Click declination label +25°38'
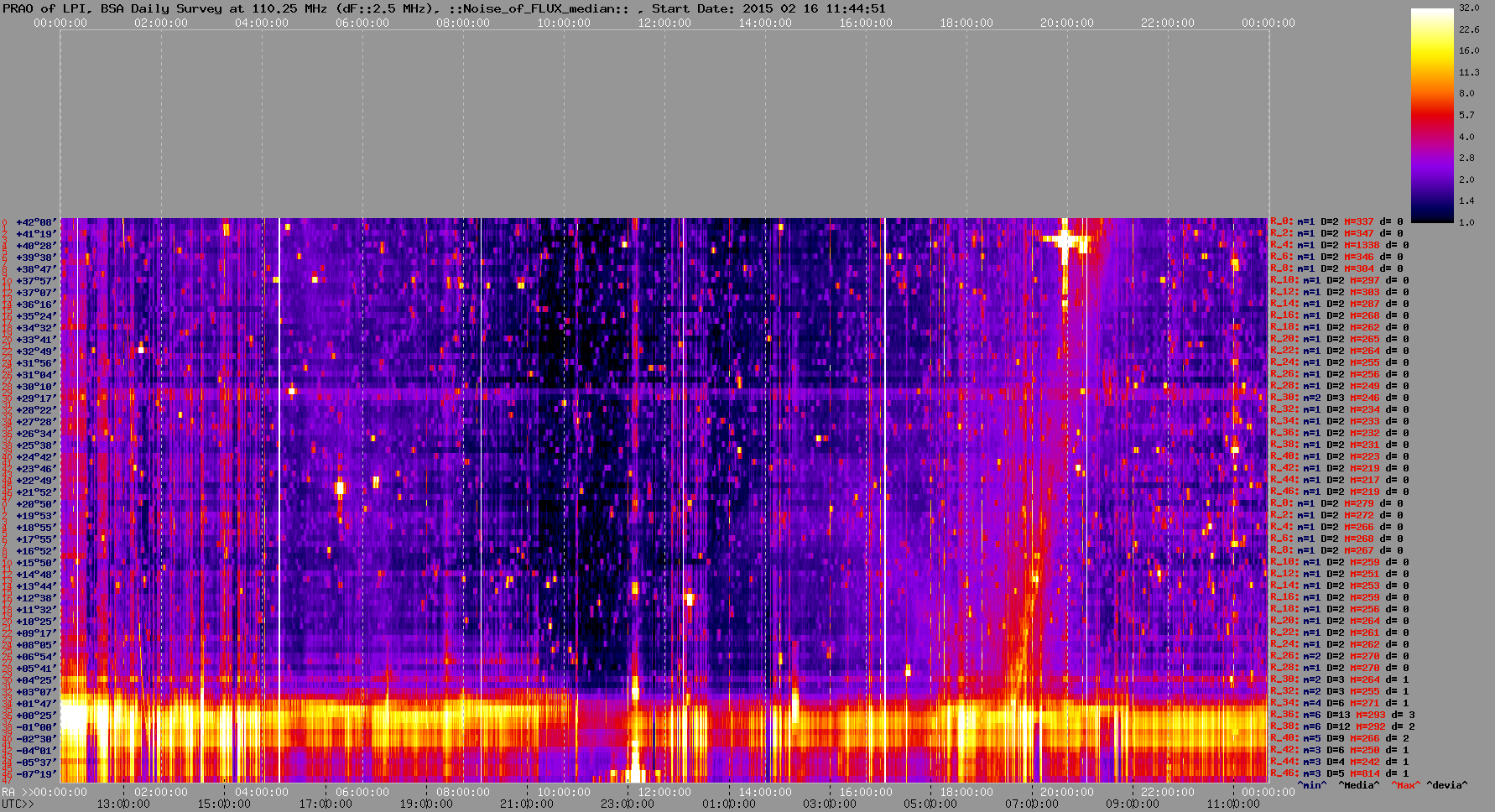 tap(36, 445)
